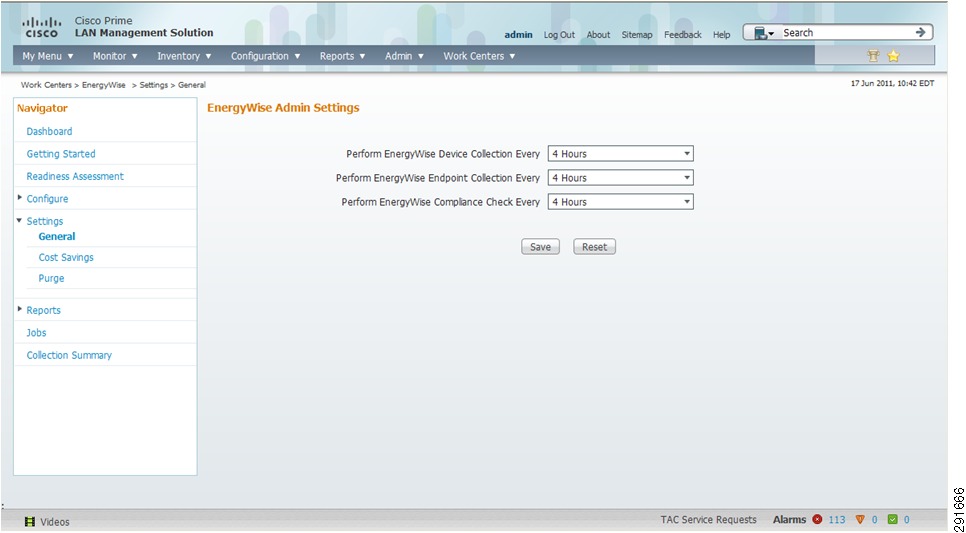Click the yellow star favorites icon
The height and width of the screenshot is (533, 966).
pyautogui.click(x=893, y=56)
